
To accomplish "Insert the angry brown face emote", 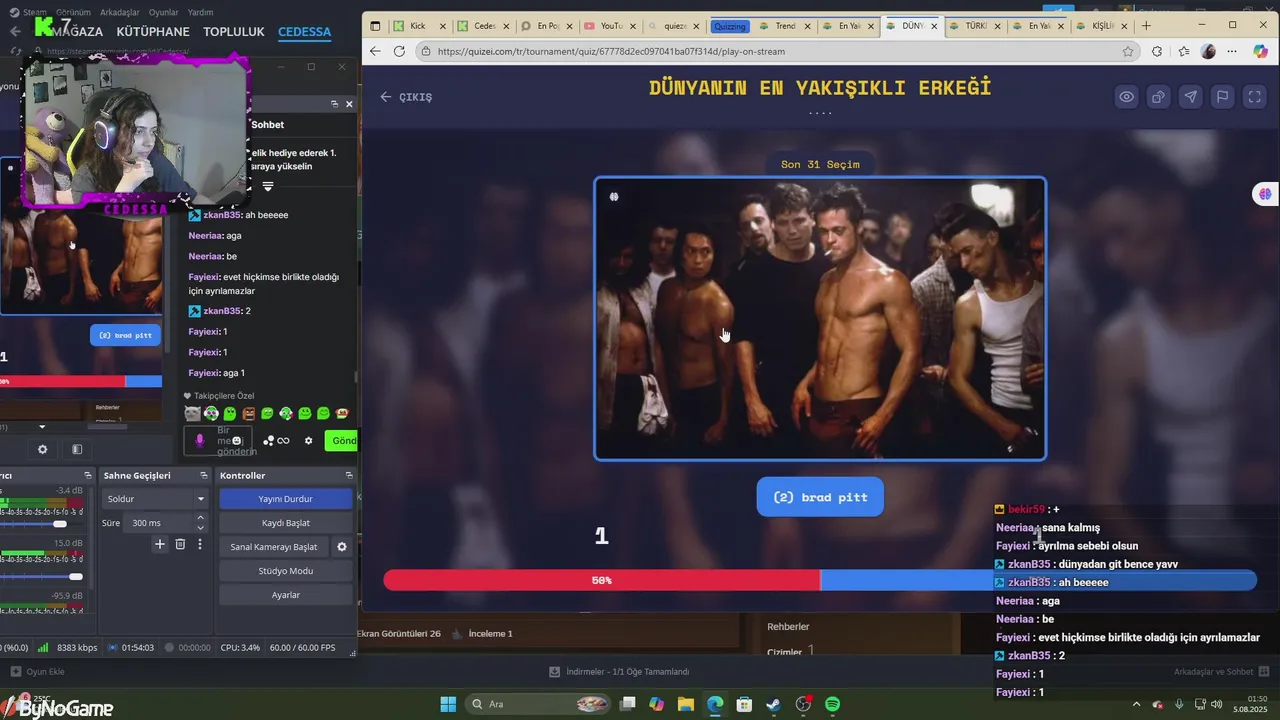I will tap(249, 413).
